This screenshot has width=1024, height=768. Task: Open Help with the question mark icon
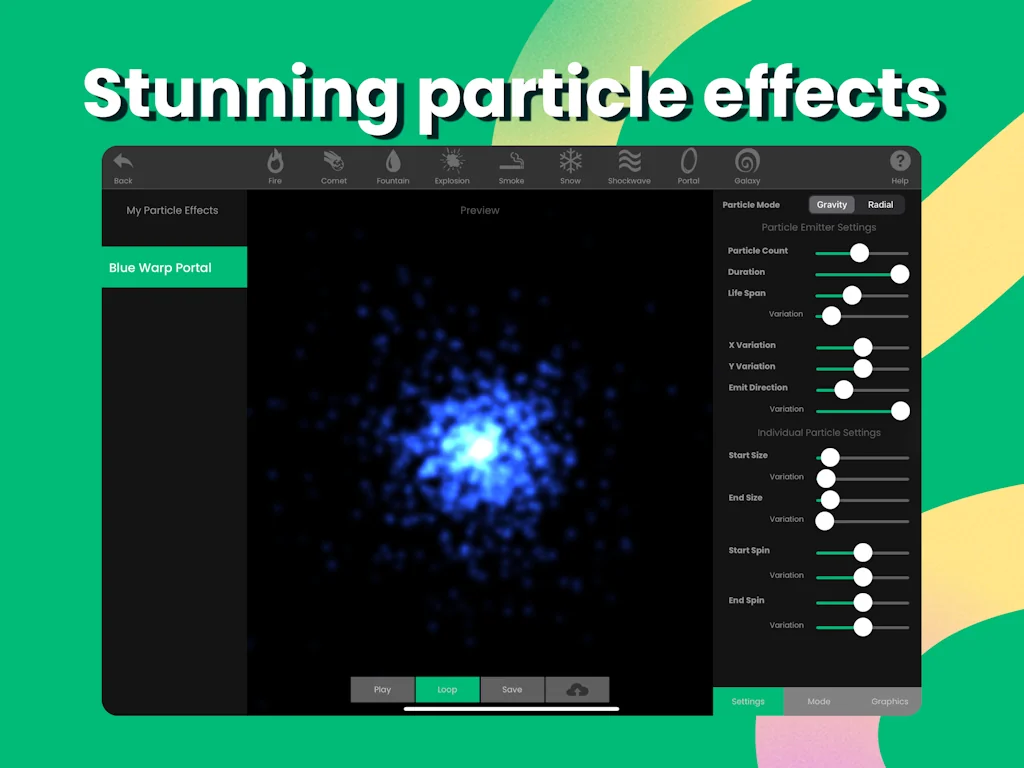900,162
